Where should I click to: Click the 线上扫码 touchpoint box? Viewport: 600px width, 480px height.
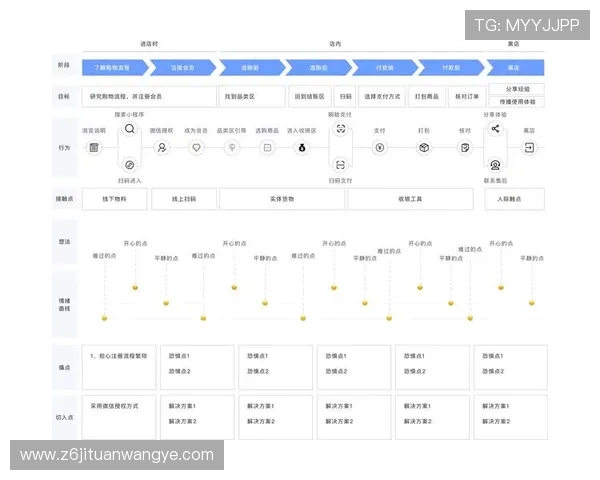(x=184, y=199)
